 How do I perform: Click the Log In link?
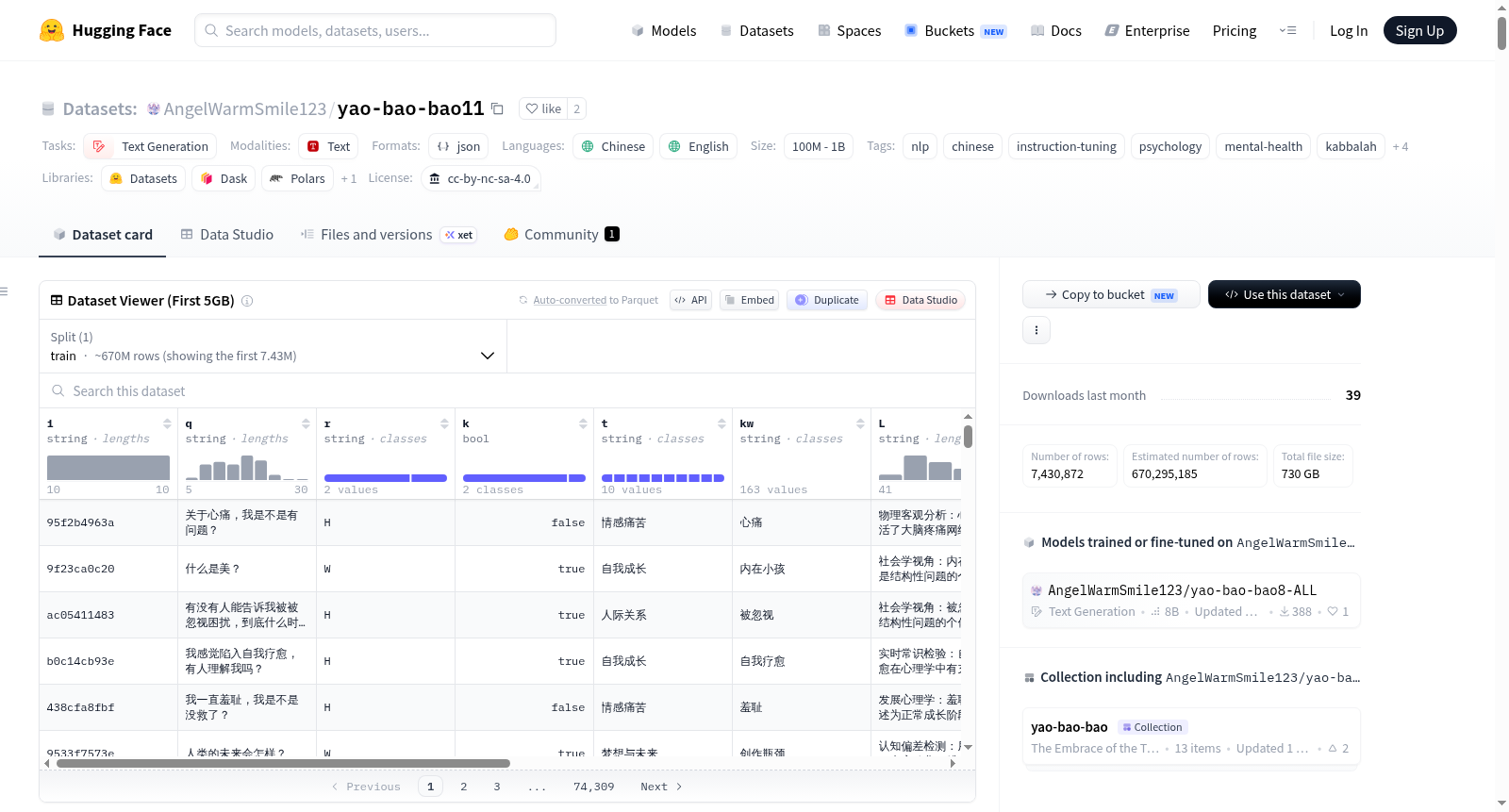pyautogui.click(x=1349, y=30)
